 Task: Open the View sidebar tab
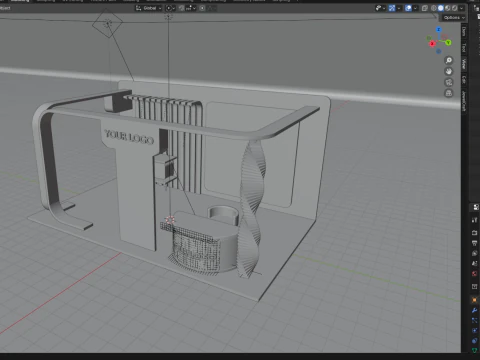point(464,64)
